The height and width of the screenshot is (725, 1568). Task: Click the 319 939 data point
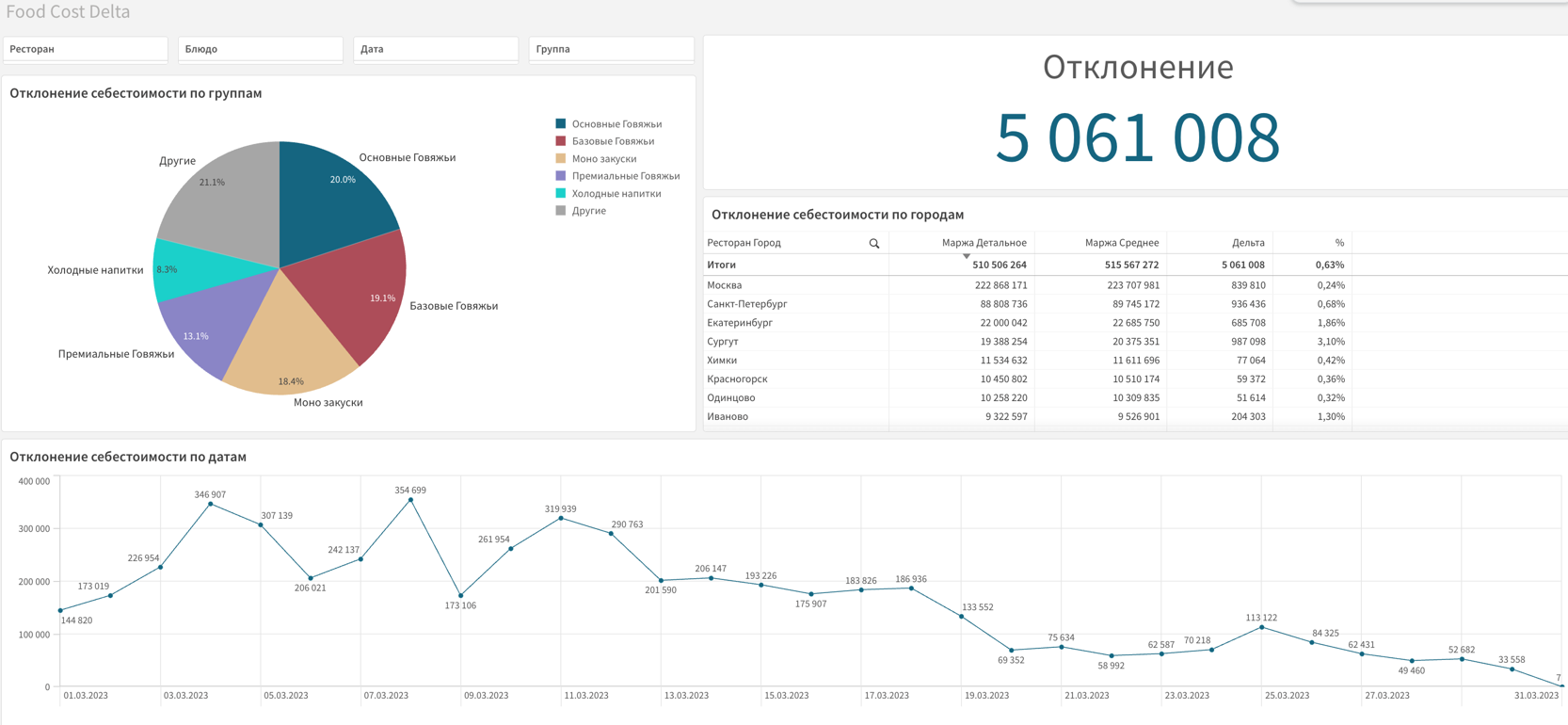pos(561,519)
